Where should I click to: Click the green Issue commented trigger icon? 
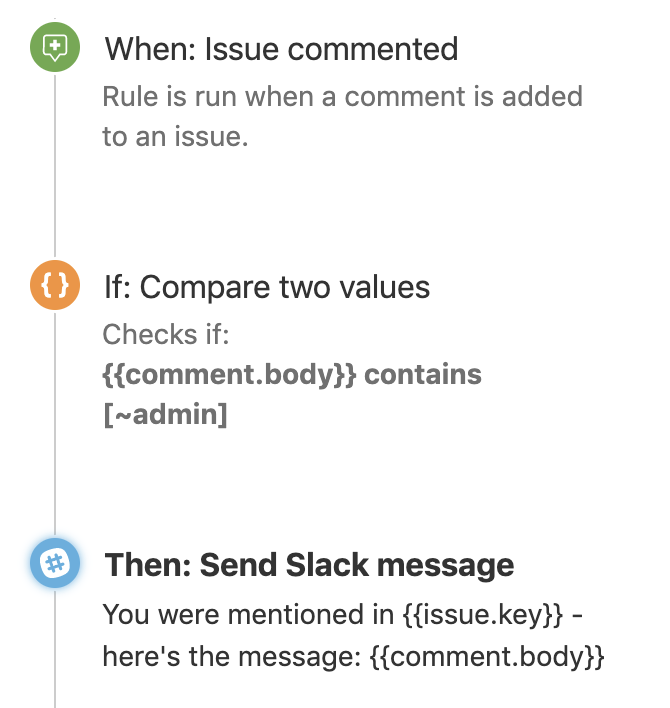point(55,47)
